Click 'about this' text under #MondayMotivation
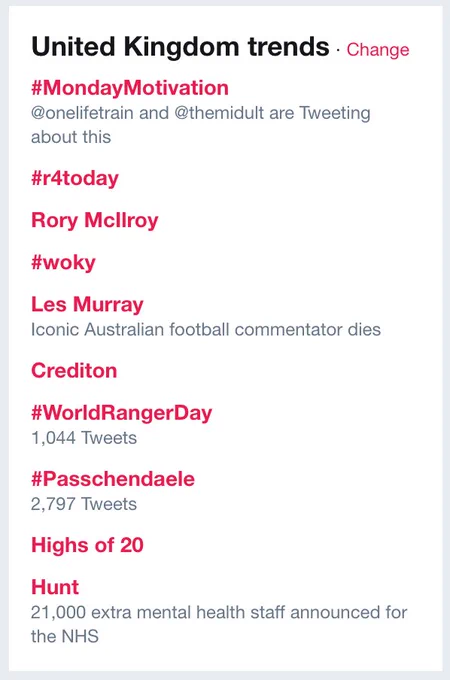 (71, 137)
